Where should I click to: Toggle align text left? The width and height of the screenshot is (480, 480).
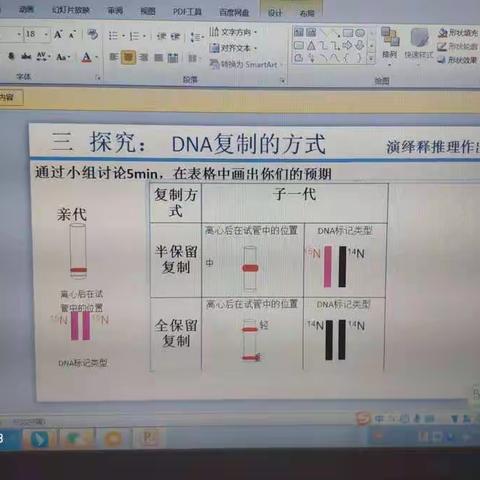pos(113,57)
